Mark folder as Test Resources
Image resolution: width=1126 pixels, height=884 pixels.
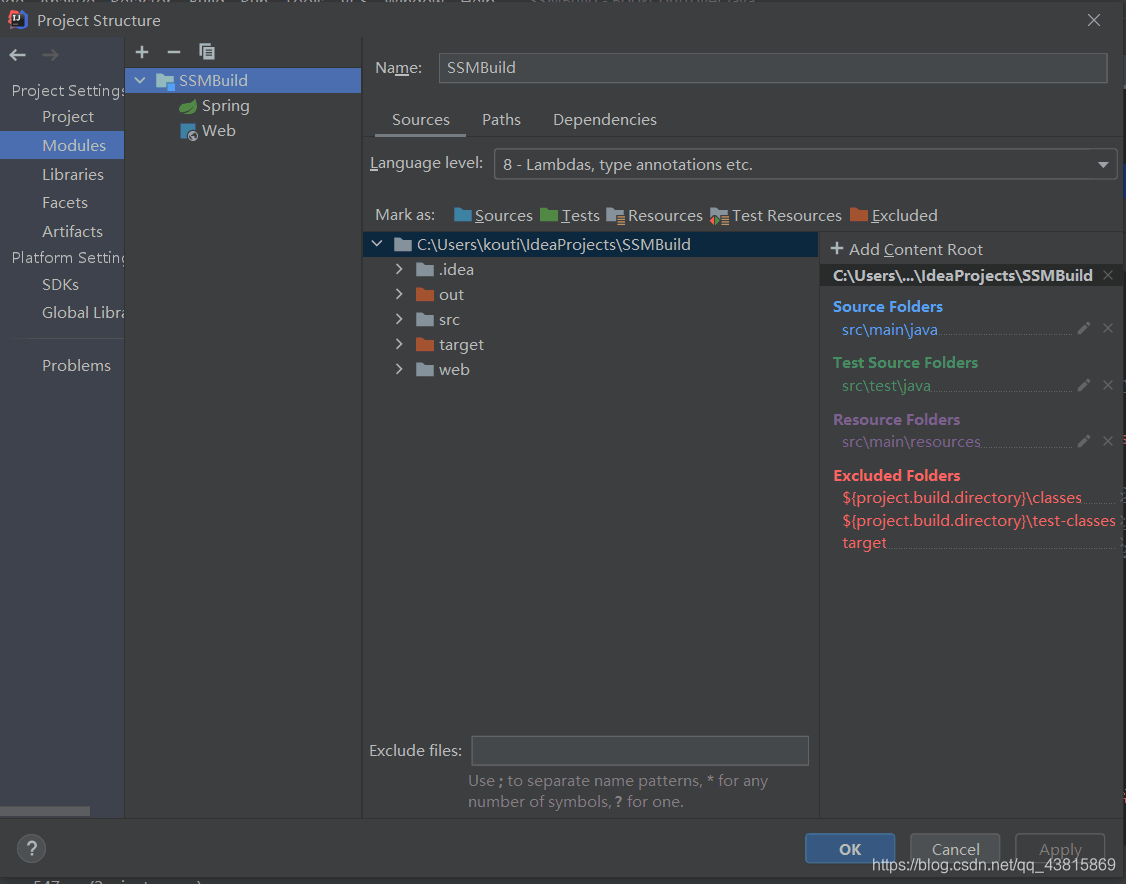776,215
